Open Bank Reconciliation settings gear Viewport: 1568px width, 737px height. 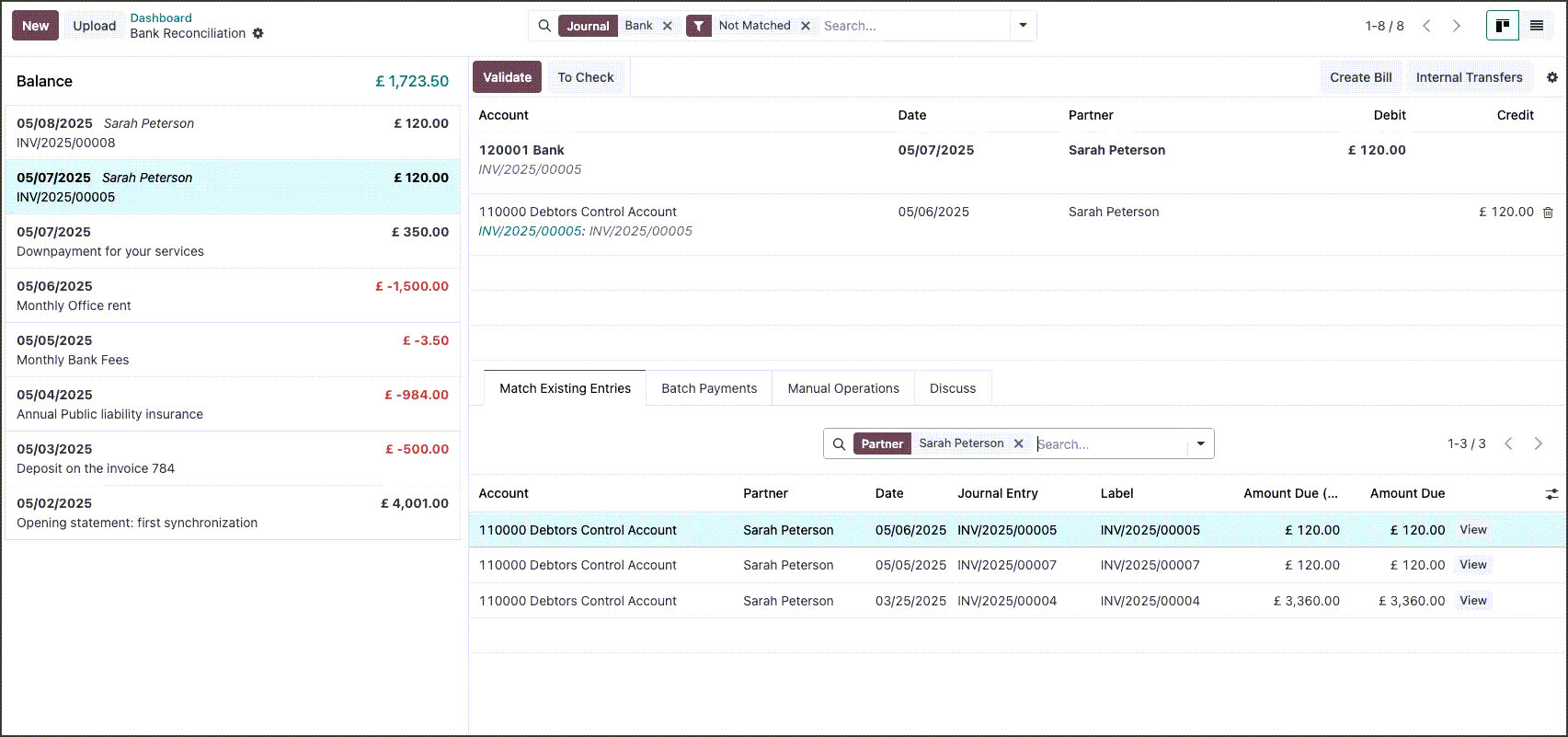(x=258, y=33)
